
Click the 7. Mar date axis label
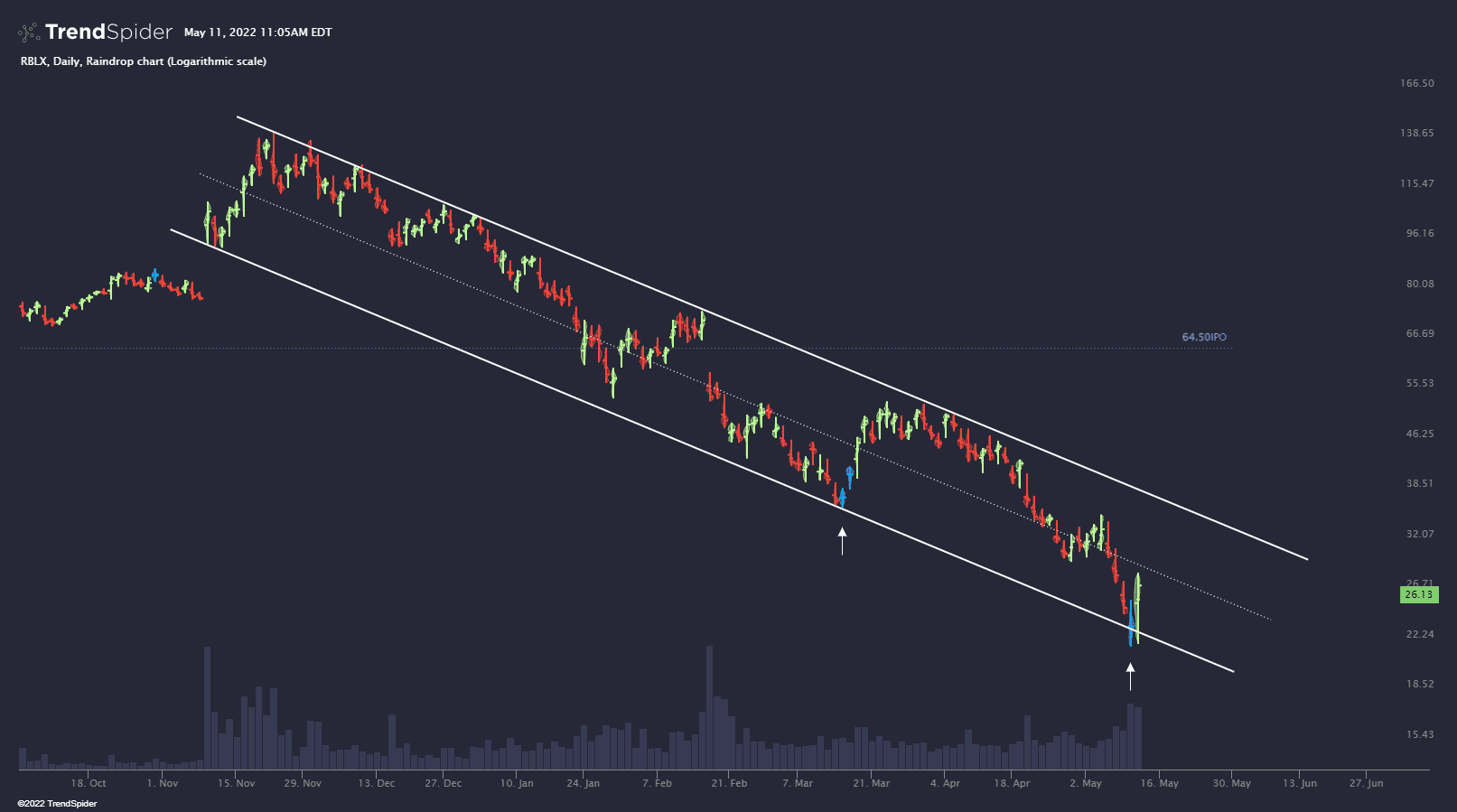798,783
